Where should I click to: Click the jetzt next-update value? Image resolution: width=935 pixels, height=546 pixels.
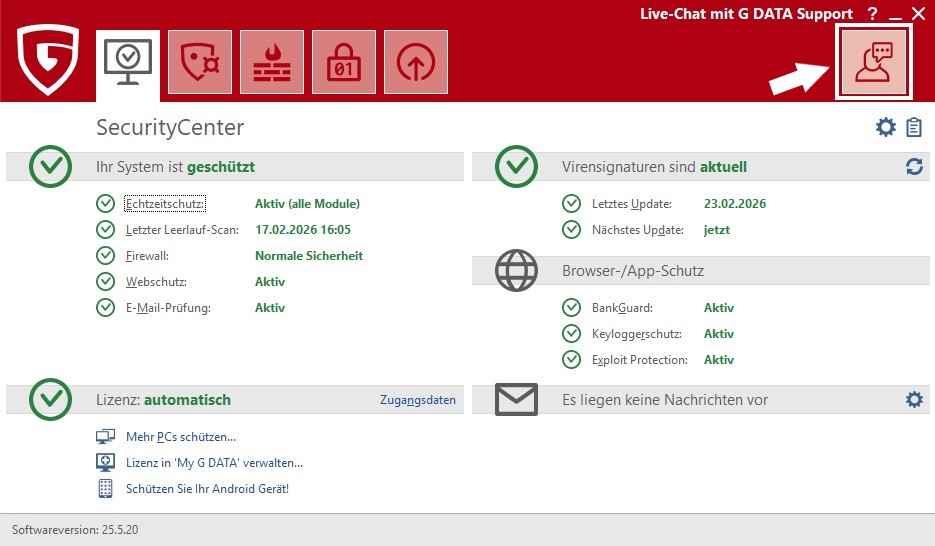coord(717,230)
